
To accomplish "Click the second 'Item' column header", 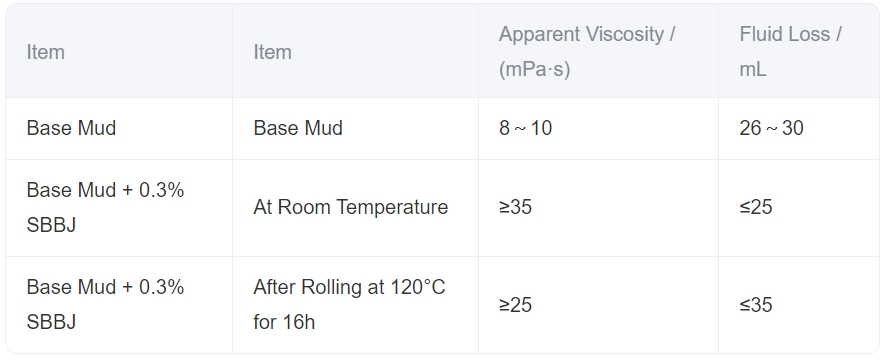I will [x=272, y=52].
